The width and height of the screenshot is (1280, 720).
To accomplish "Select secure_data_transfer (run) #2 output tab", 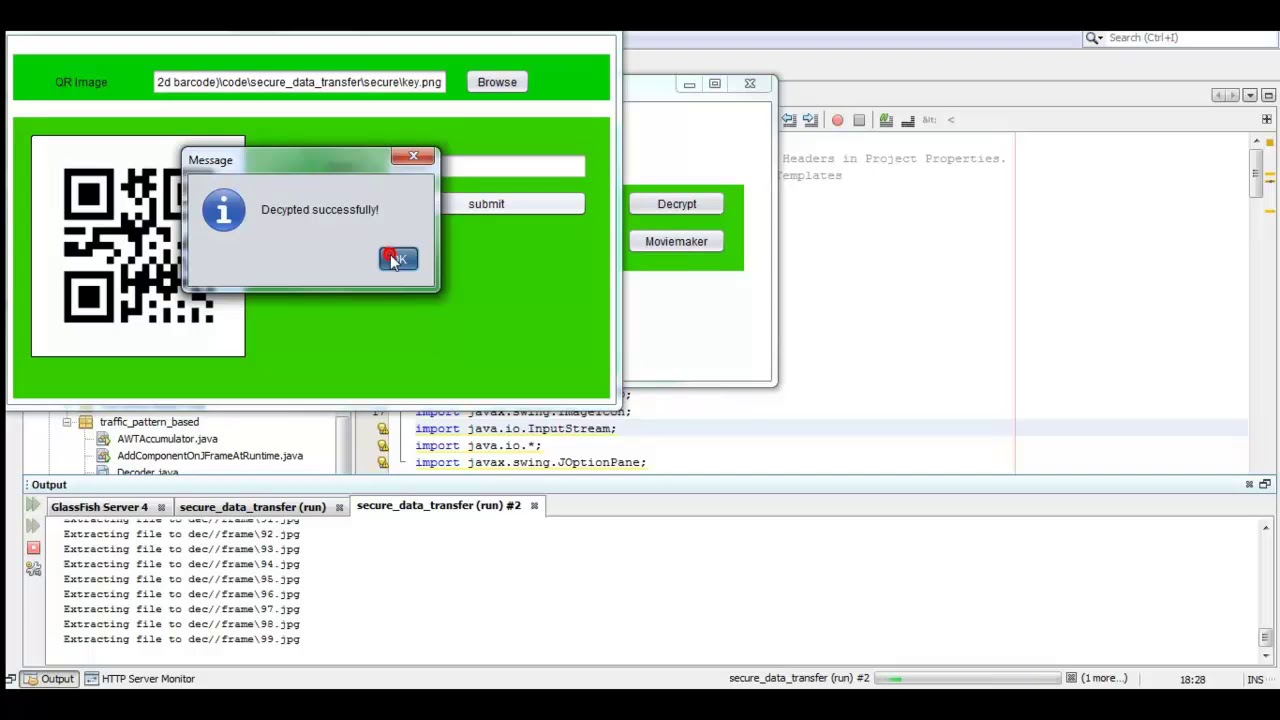I will pos(438,506).
